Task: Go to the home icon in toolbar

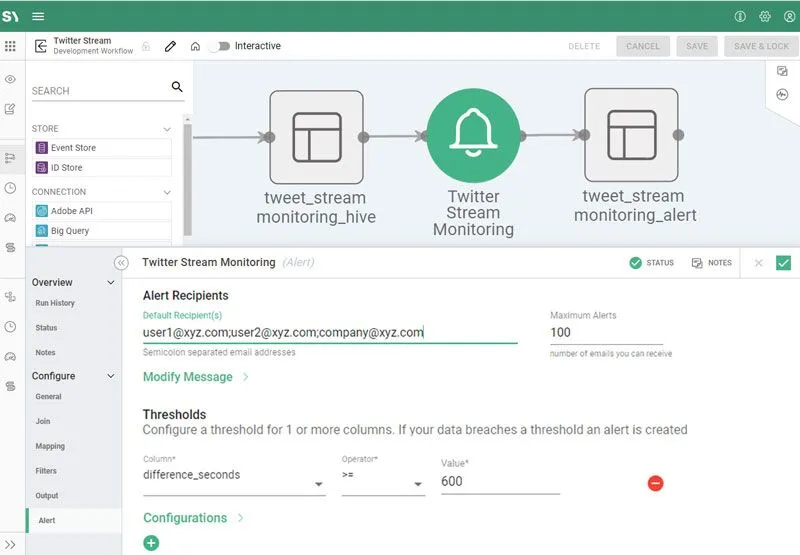Action: pos(195,46)
